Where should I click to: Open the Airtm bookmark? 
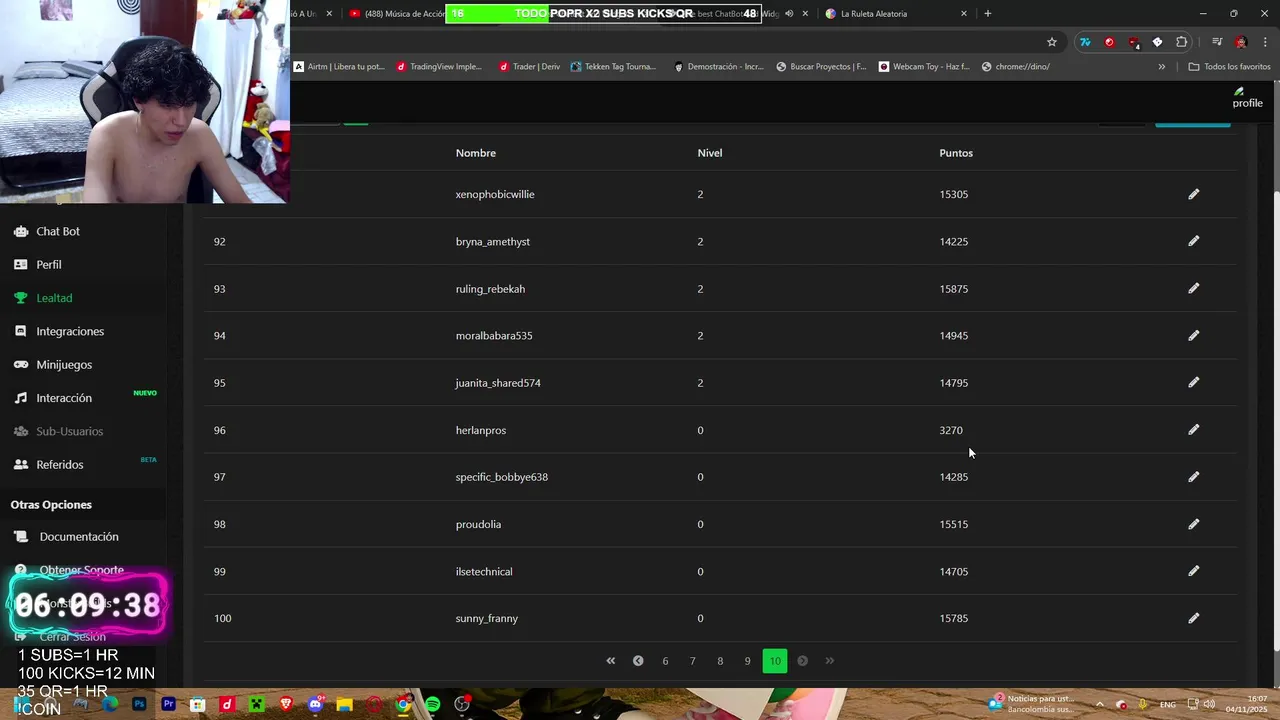tap(339, 67)
